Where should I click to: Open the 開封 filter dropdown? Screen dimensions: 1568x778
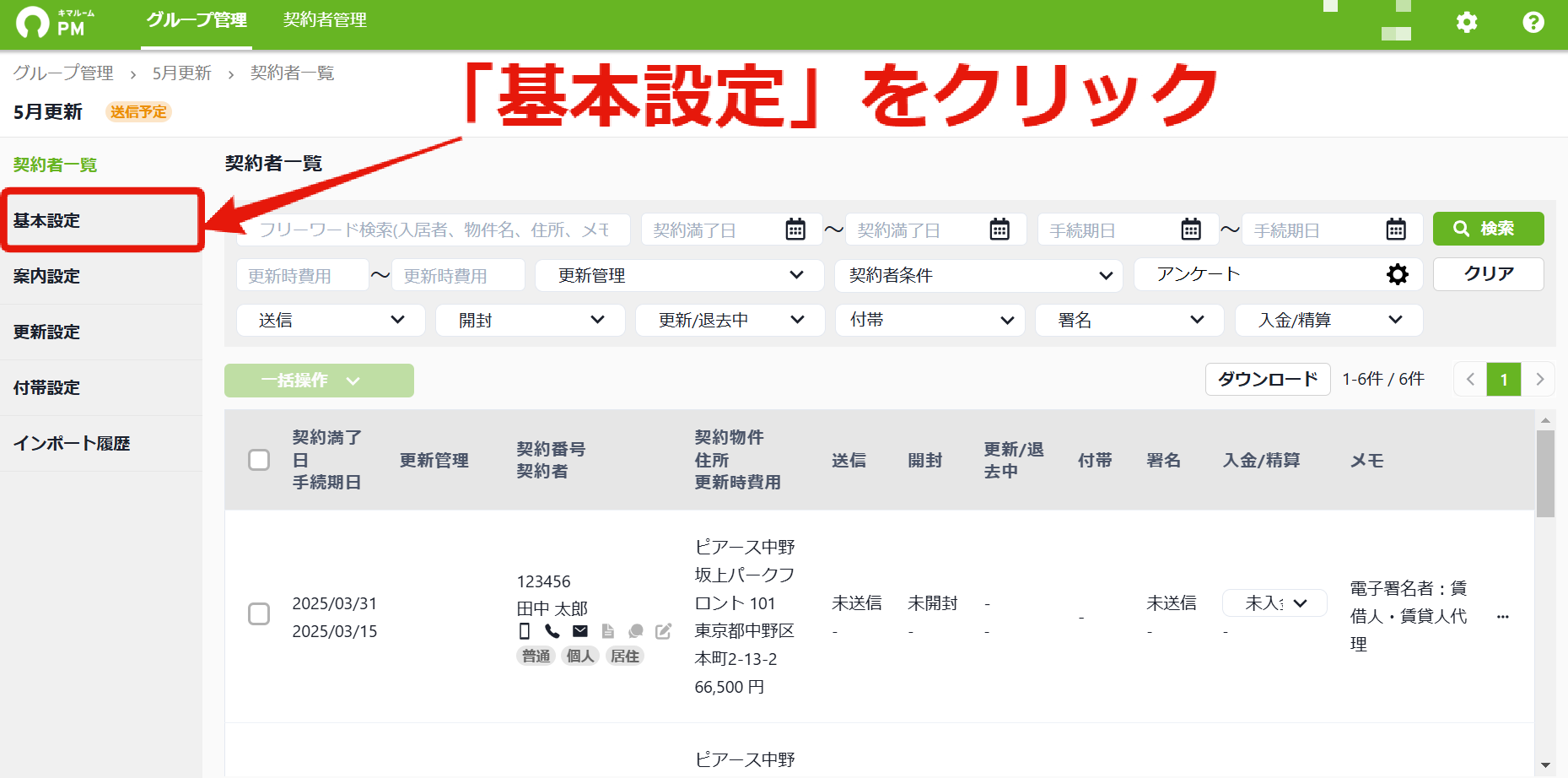coord(531,320)
